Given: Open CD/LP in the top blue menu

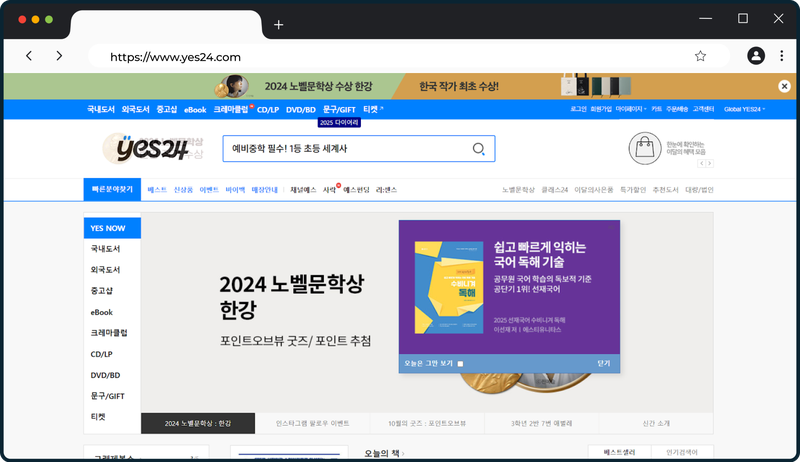Looking at the screenshot, I should [x=268, y=110].
